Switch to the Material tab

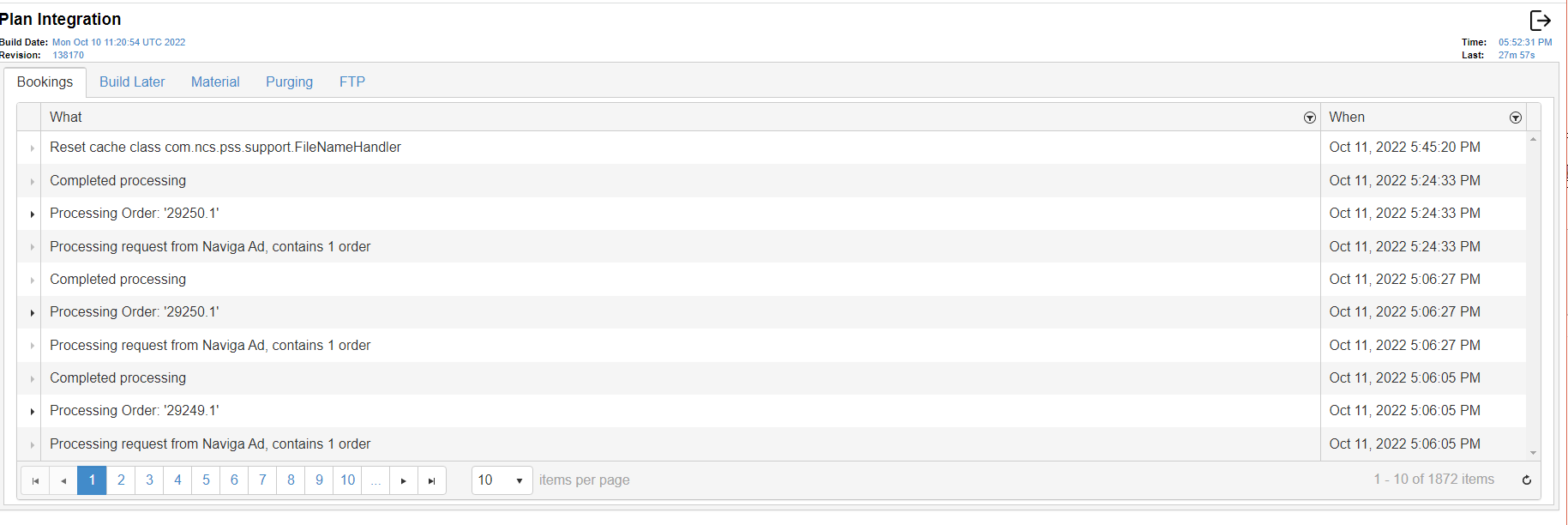click(215, 82)
